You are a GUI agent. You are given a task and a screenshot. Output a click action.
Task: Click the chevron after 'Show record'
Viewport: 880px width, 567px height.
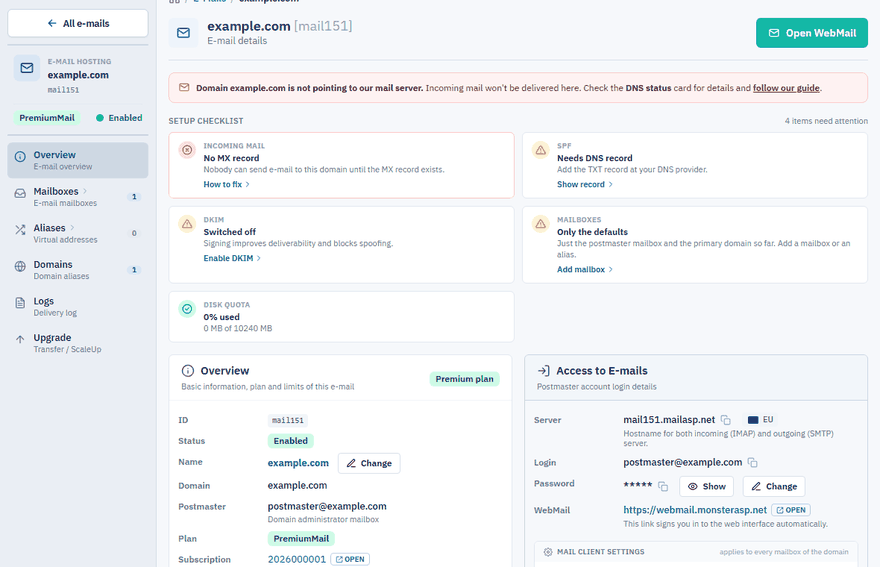coord(611,184)
